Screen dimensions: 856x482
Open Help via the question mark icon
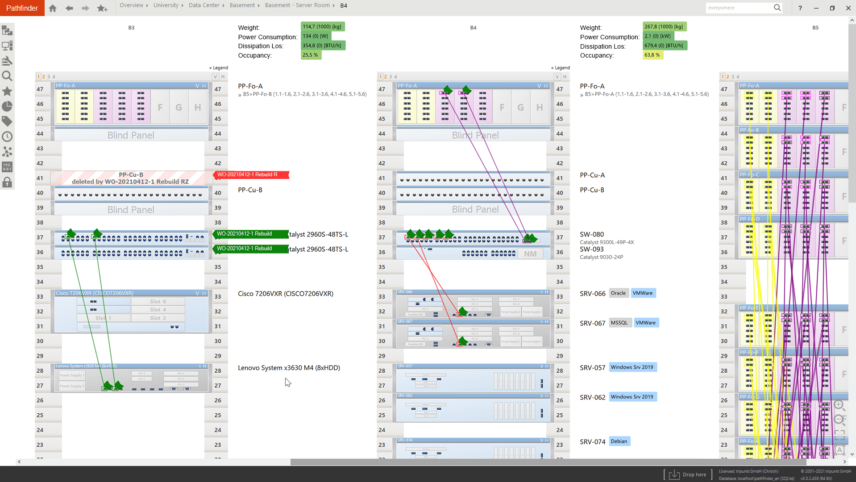click(800, 8)
